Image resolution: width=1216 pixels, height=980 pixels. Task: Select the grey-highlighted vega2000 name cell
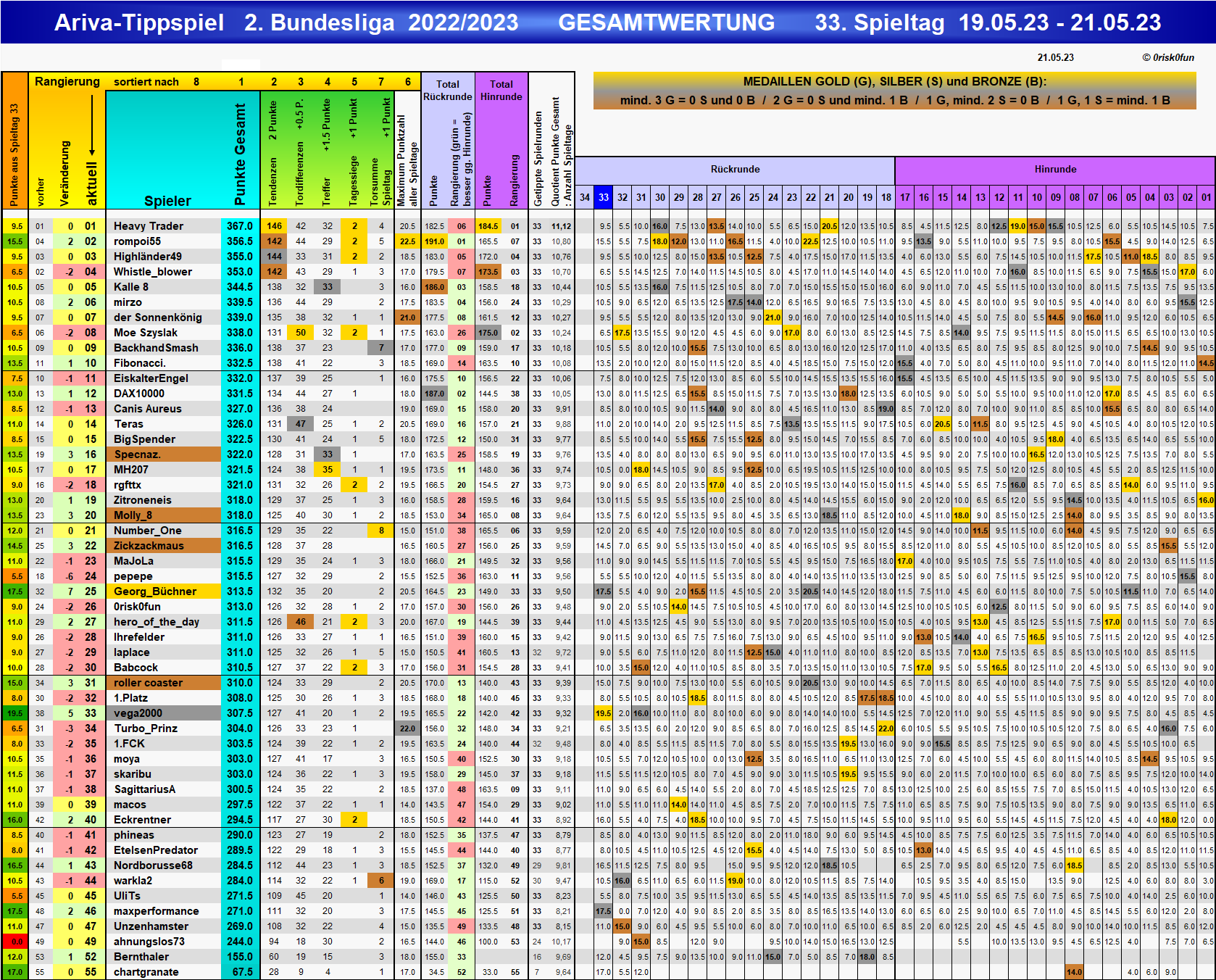point(164,713)
